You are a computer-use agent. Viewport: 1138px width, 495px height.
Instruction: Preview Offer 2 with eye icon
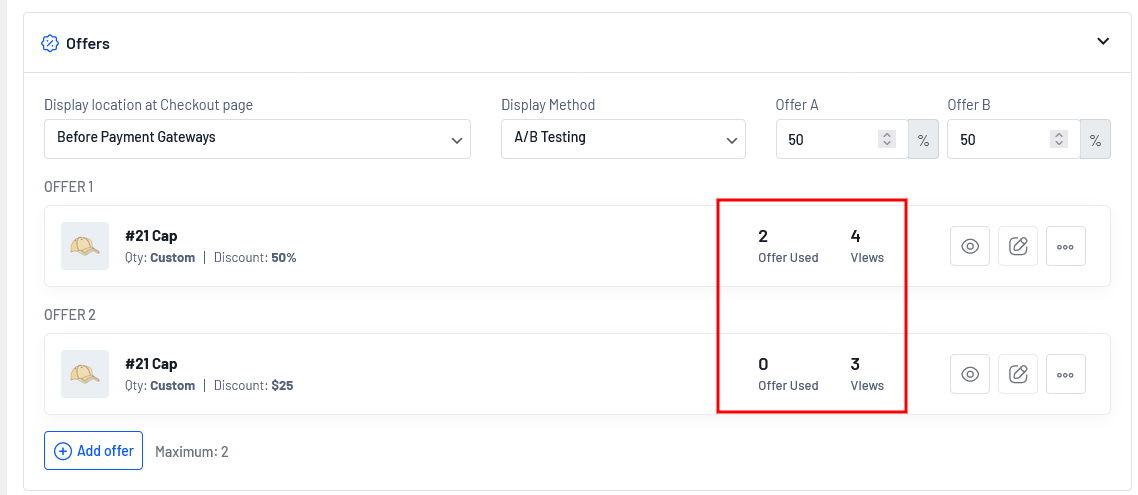tap(969, 374)
